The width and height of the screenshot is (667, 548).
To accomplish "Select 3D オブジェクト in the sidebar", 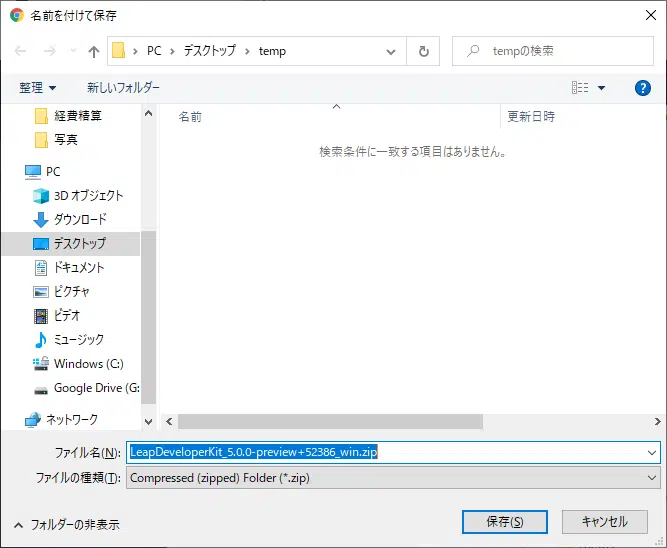I will [x=88, y=195].
